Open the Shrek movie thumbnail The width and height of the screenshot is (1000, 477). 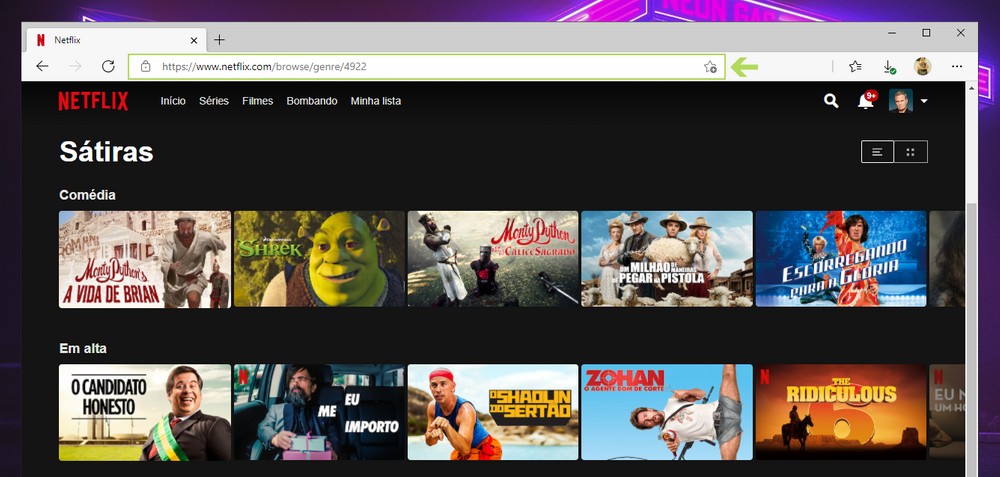(319, 260)
